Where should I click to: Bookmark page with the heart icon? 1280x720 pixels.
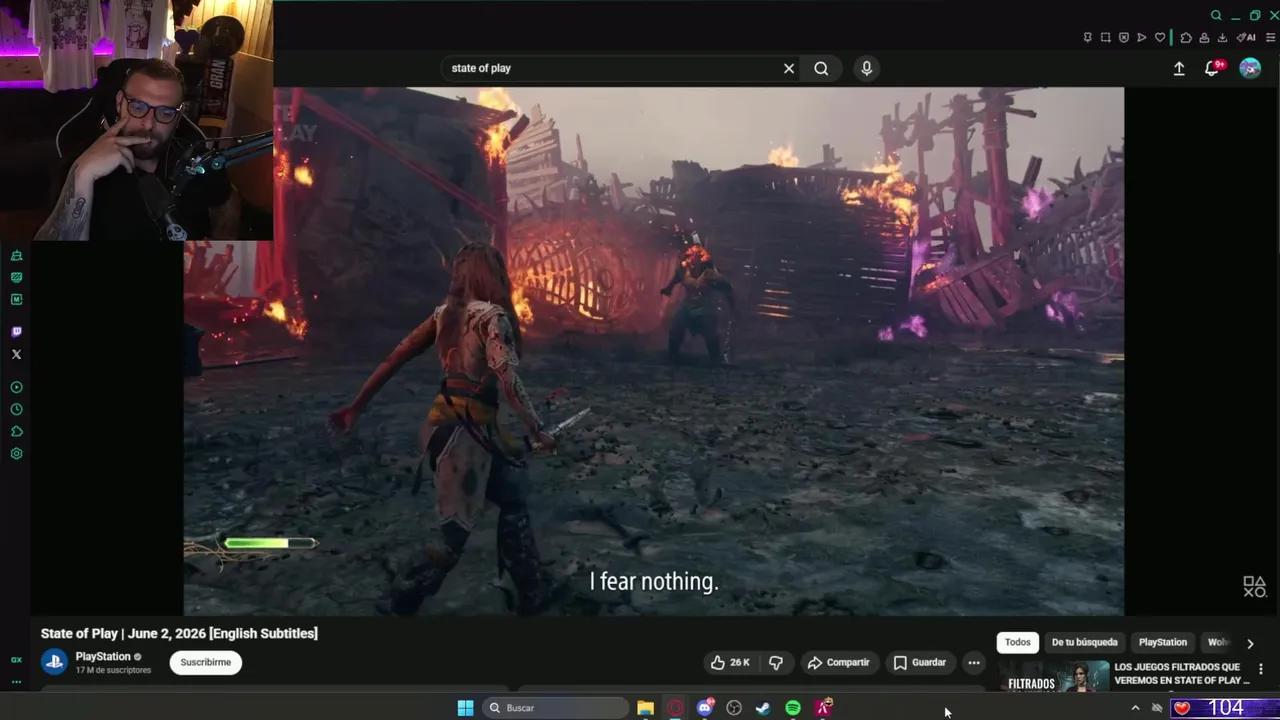[1160, 38]
